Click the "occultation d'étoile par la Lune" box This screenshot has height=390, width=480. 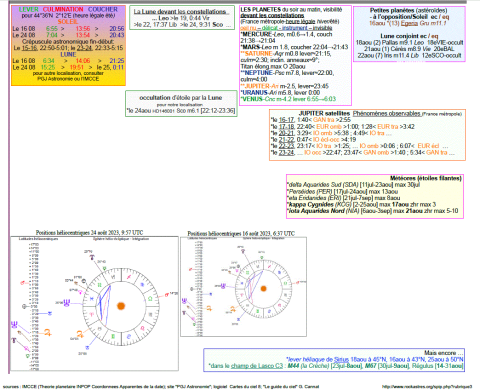pos(181,104)
